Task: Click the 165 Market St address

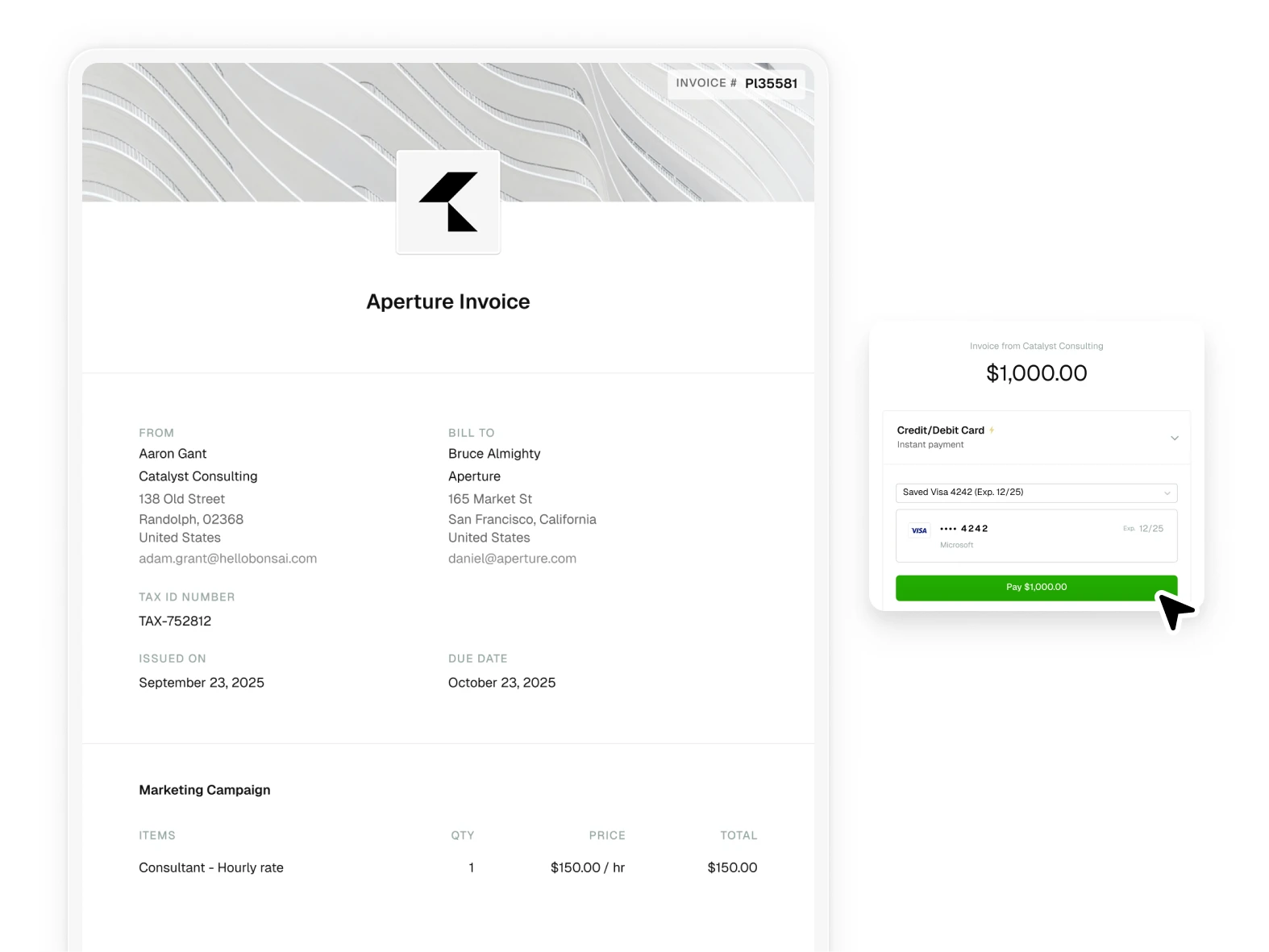Action: point(490,499)
